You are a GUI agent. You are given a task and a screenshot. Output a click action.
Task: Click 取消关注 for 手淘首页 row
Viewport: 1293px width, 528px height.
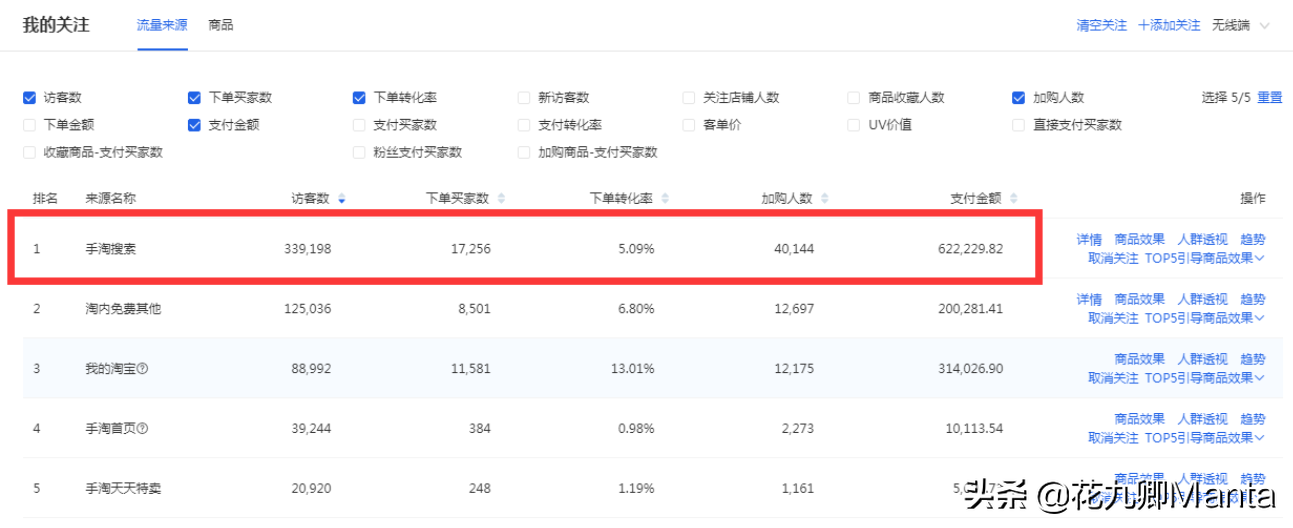click(x=1114, y=438)
